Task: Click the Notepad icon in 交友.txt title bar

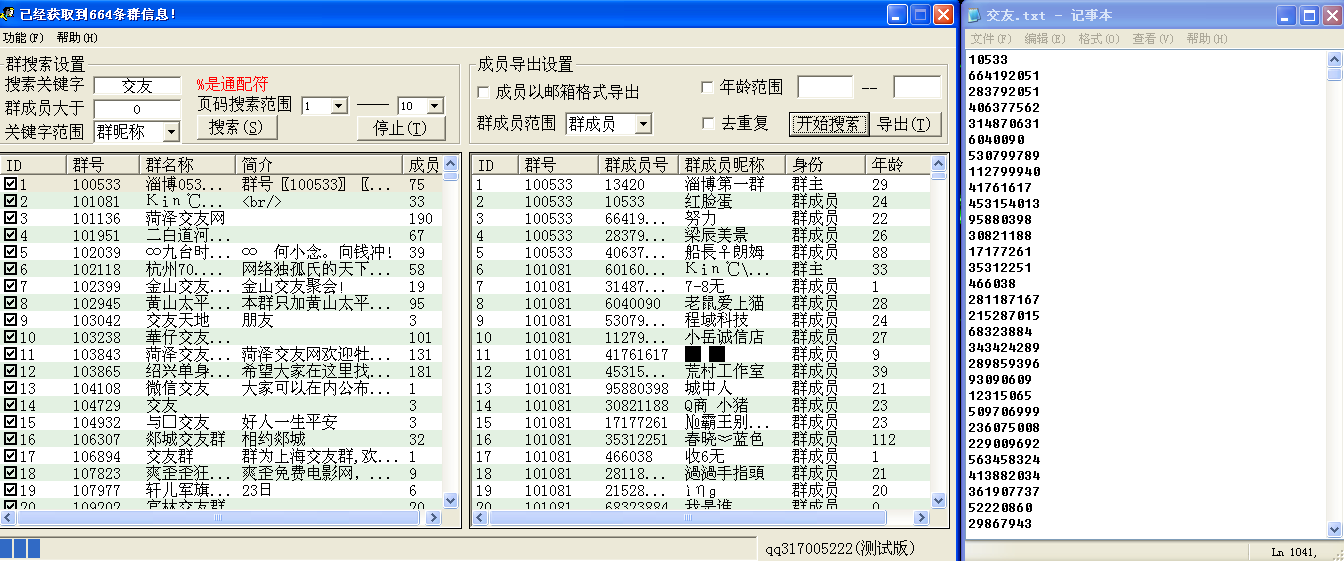Action: (976, 15)
